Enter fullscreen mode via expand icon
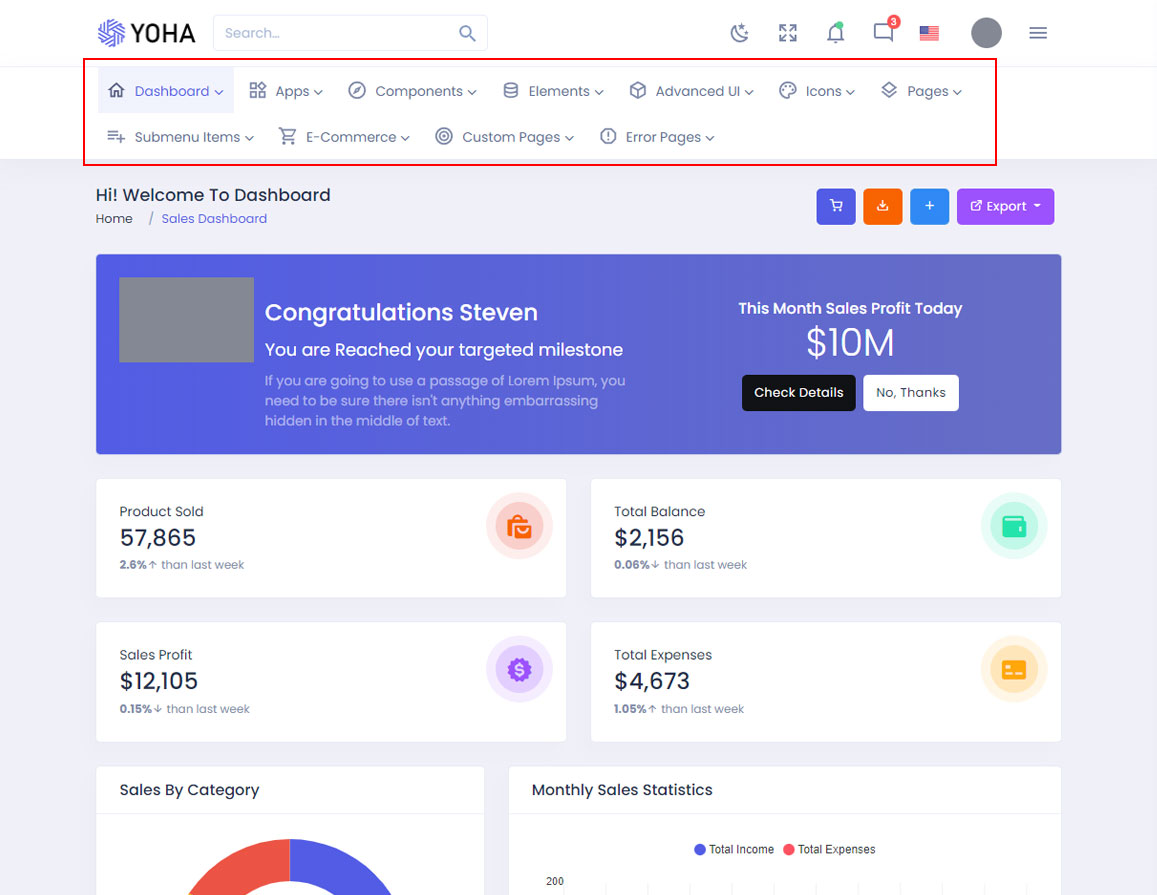 (x=788, y=33)
